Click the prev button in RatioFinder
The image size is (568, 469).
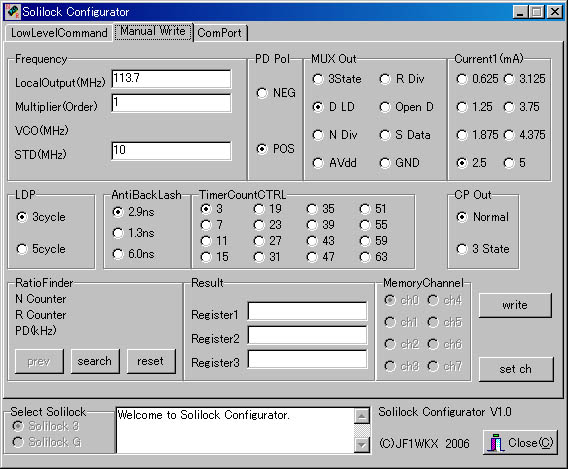click(x=39, y=361)
